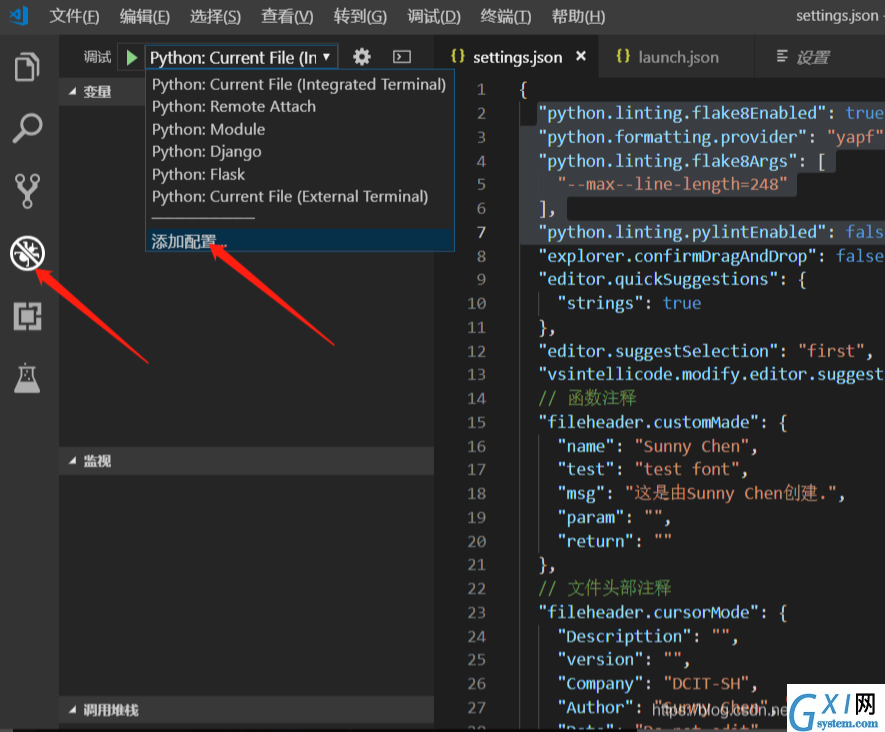Open the 查看(V) menu

tap(287, 16)
